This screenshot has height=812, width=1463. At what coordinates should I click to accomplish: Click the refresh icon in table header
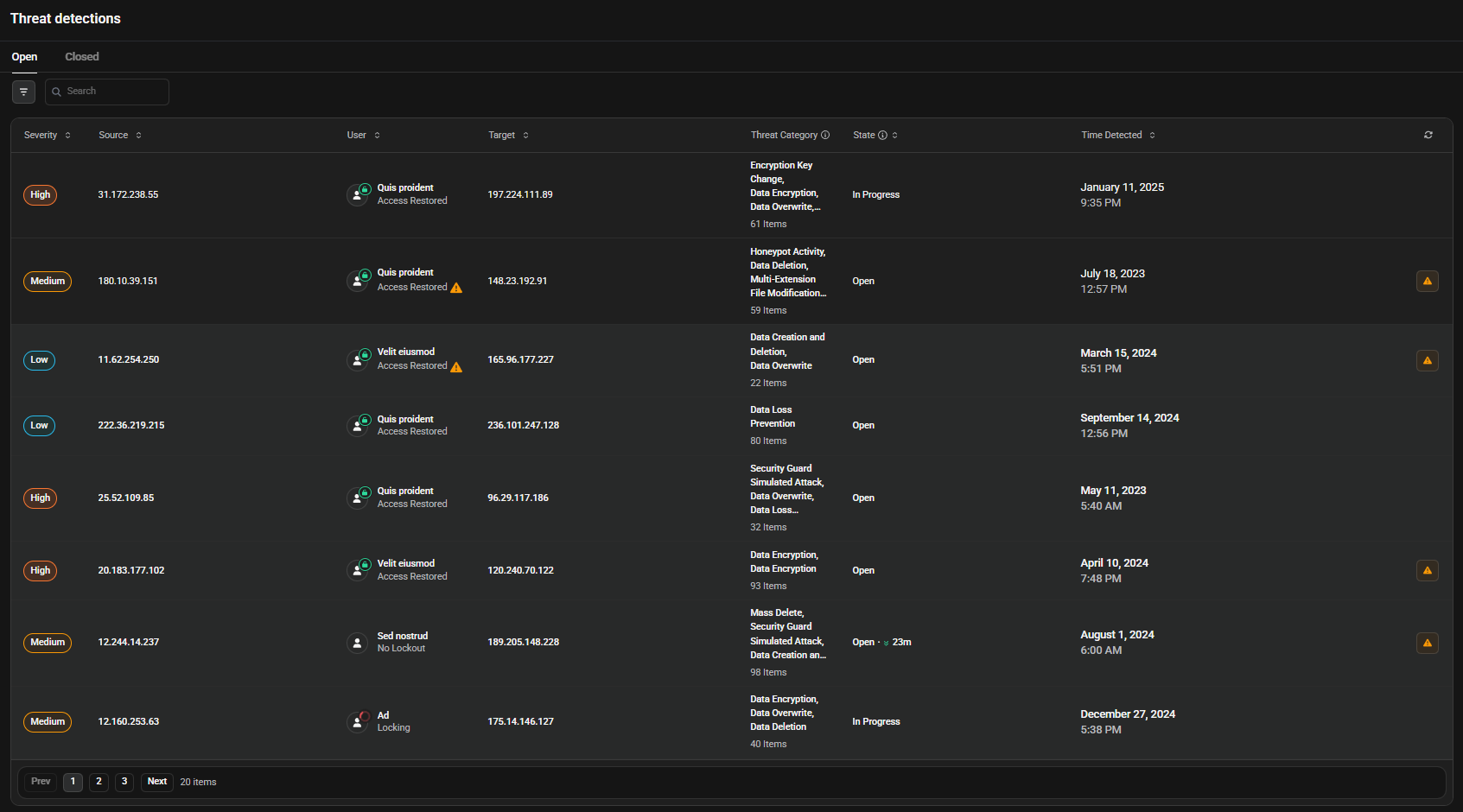pos(1428,135)
